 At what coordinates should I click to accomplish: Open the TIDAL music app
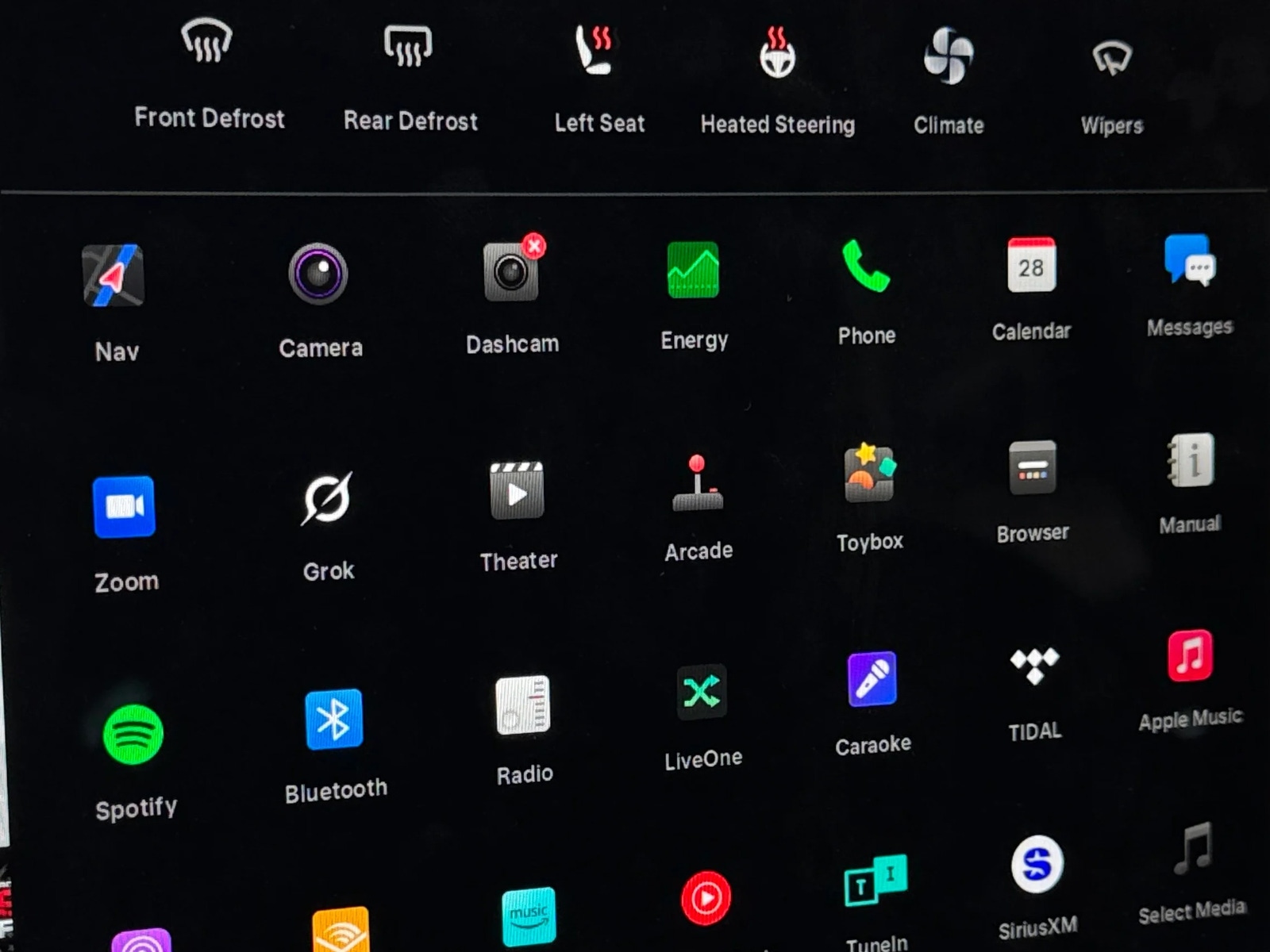pyautogui.click(x=1034, y=666)
